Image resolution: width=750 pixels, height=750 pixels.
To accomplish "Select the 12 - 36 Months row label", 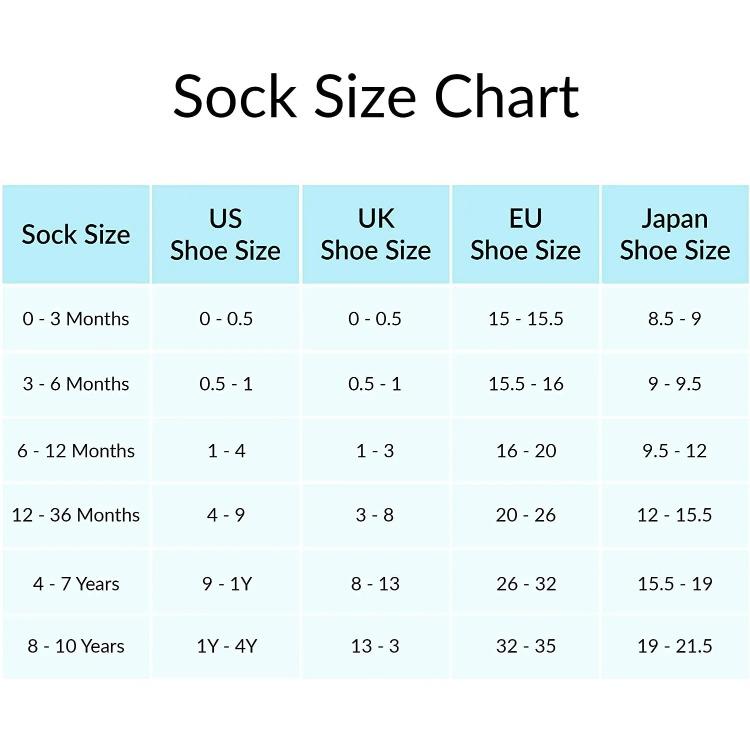I will 76,515.
